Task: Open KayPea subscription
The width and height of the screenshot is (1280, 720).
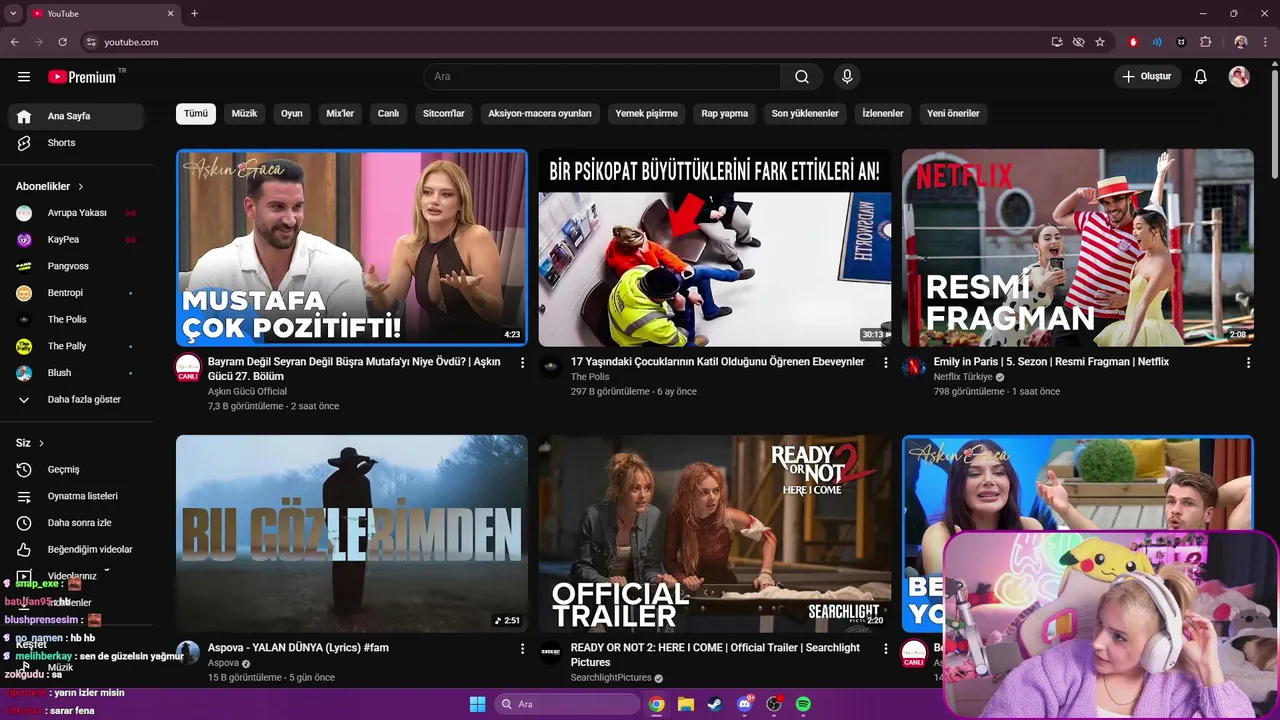Action: (76, 240)
